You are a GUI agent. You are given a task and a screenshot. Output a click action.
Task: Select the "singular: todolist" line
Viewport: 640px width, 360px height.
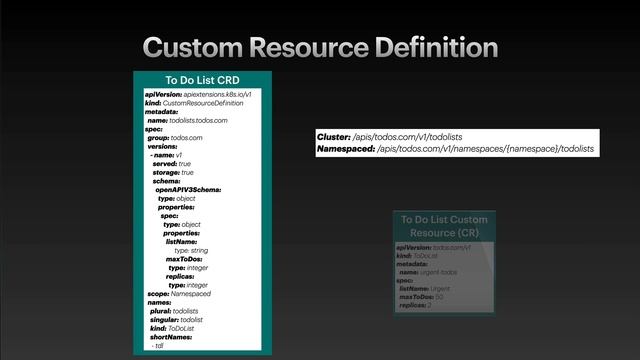tap(176, 320)
